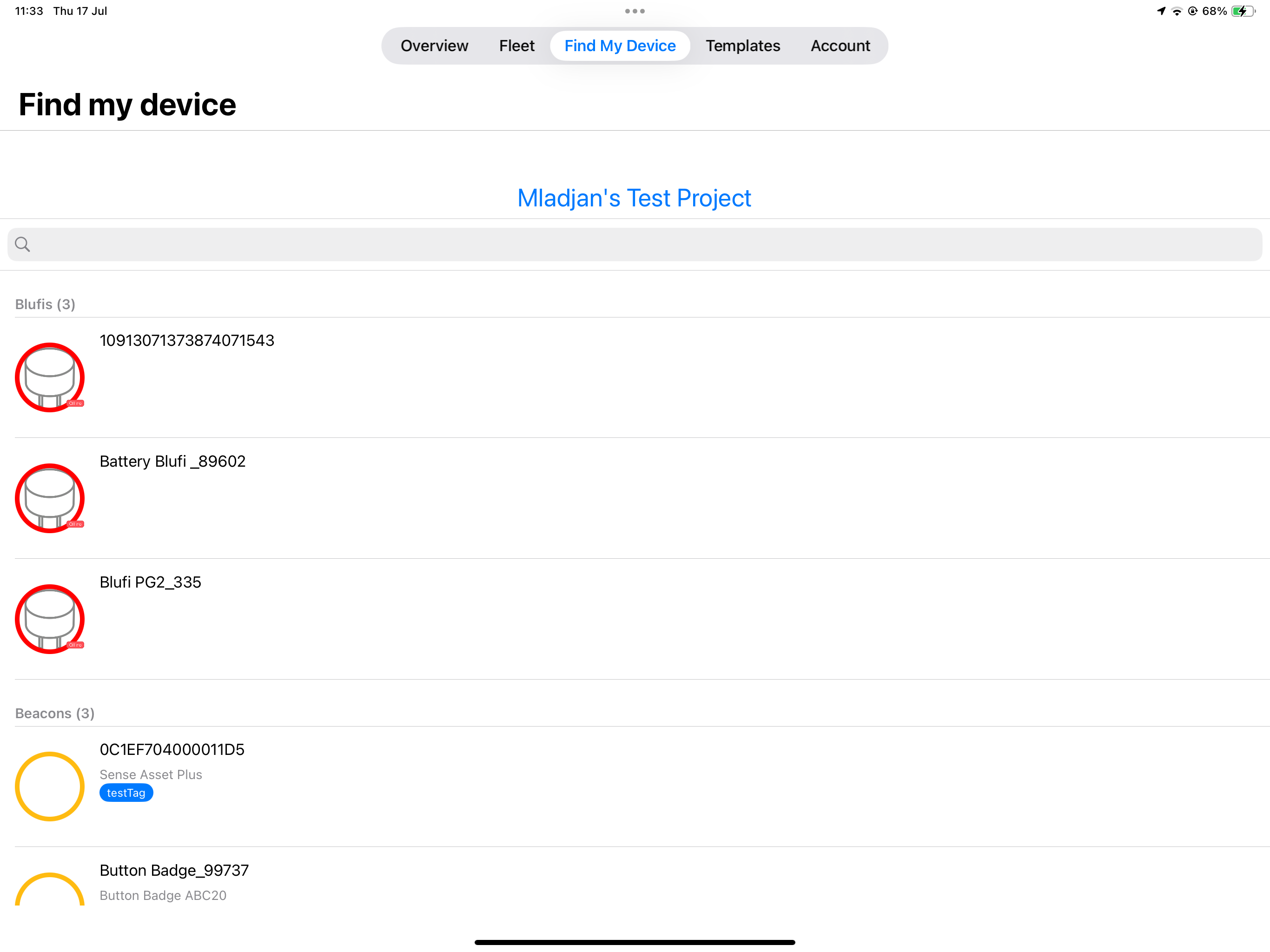
Task: Tap the Wi-Fi status icon
Action: [1177, 11]
